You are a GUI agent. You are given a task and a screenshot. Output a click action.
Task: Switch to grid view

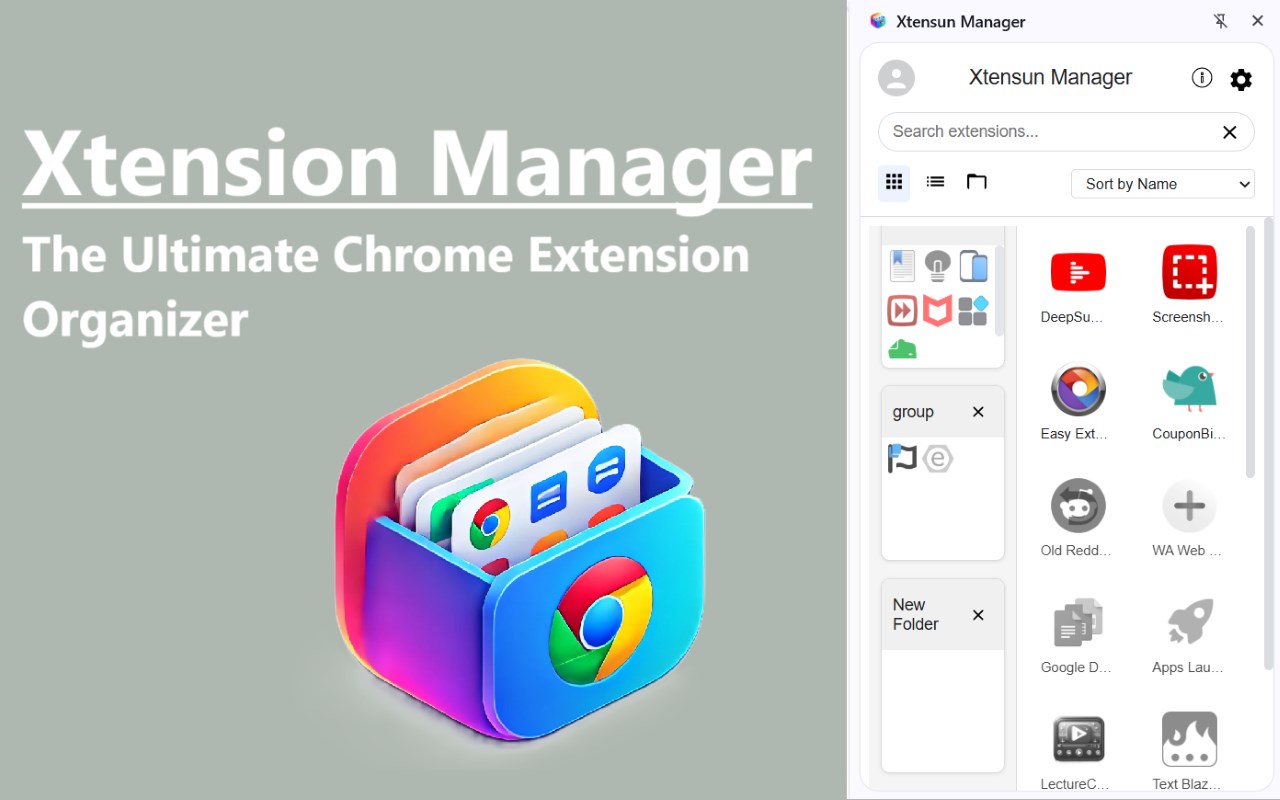[894, 182]
